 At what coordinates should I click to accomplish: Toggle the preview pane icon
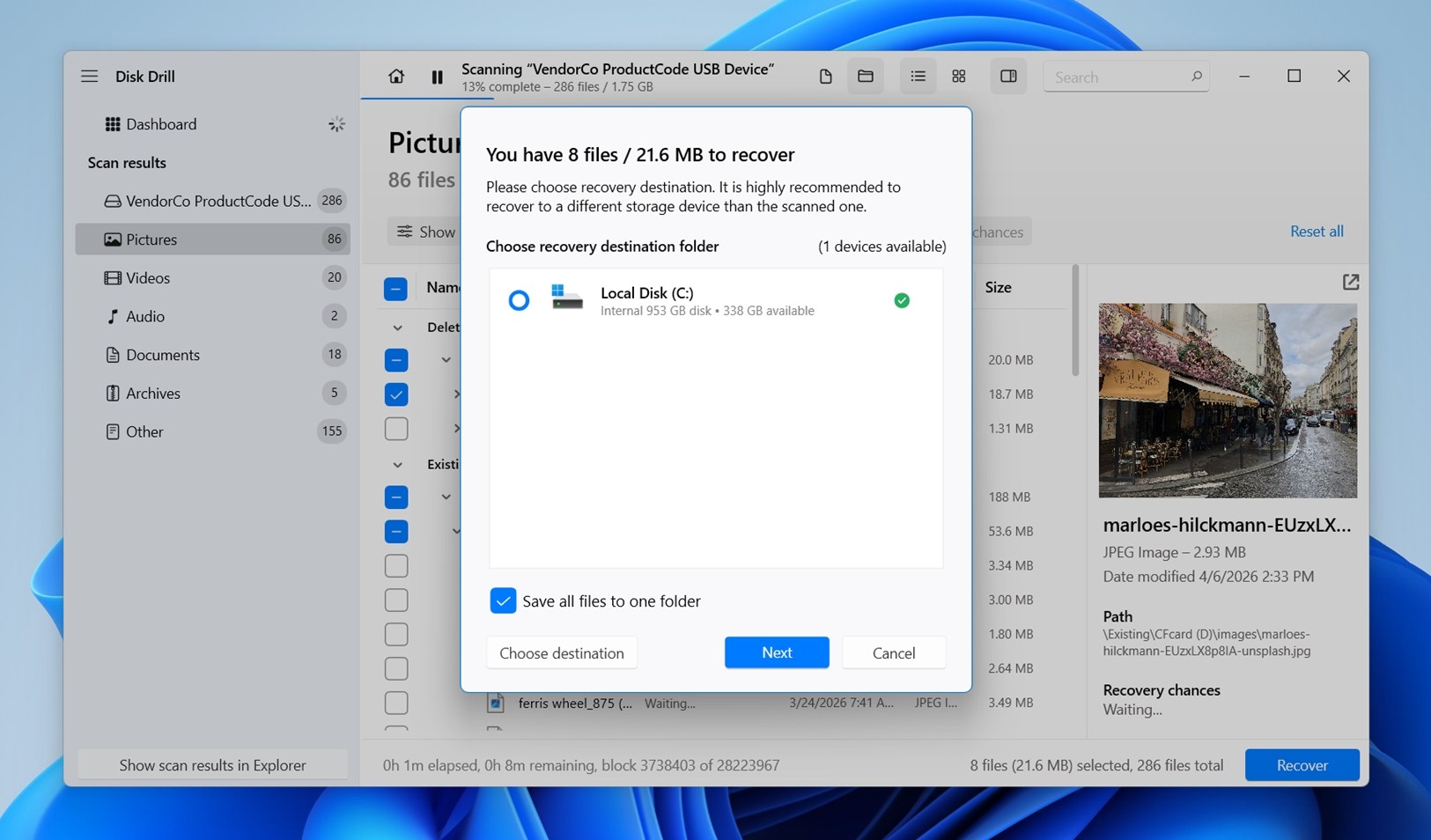pos(1008,77)
